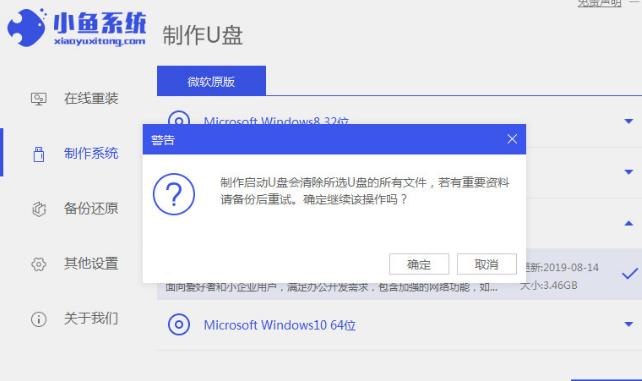Confirm with the 确定 button

[419, 264]
